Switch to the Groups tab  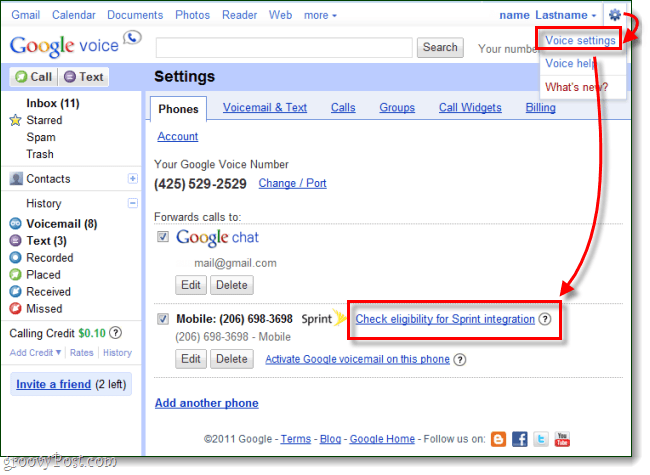(x=397, y=108)
